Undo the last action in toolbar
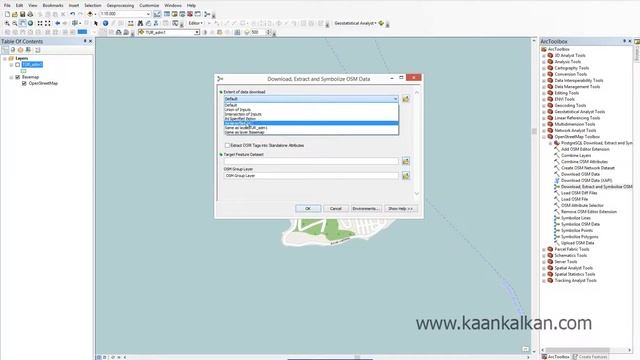Image resolution: width=640 pixels, height=360 pixels. tap(72, 14)
